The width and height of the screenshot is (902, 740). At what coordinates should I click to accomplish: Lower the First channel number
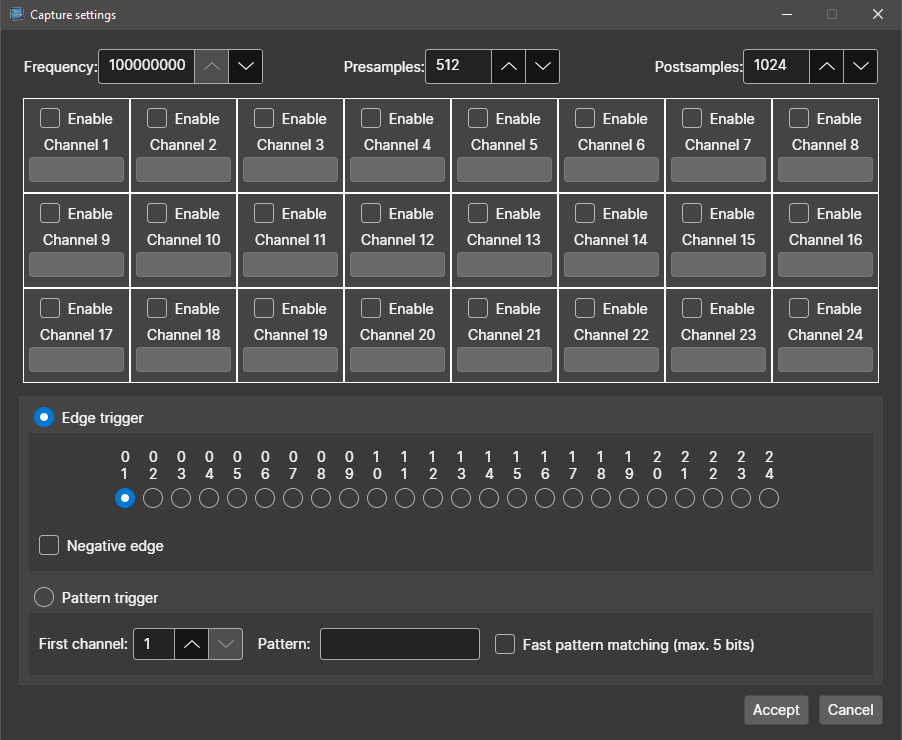(225, 644)
